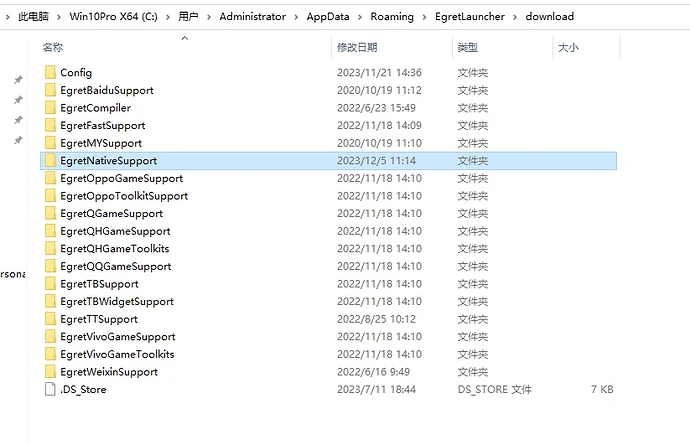Click the EgretTTSupport folder name
690x445 pixels.
coord(99,319)
